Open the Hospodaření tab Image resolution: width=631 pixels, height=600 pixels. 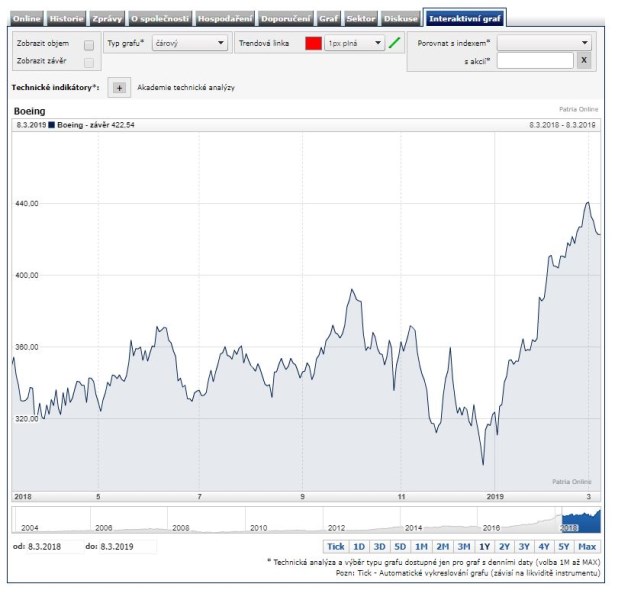224,19
